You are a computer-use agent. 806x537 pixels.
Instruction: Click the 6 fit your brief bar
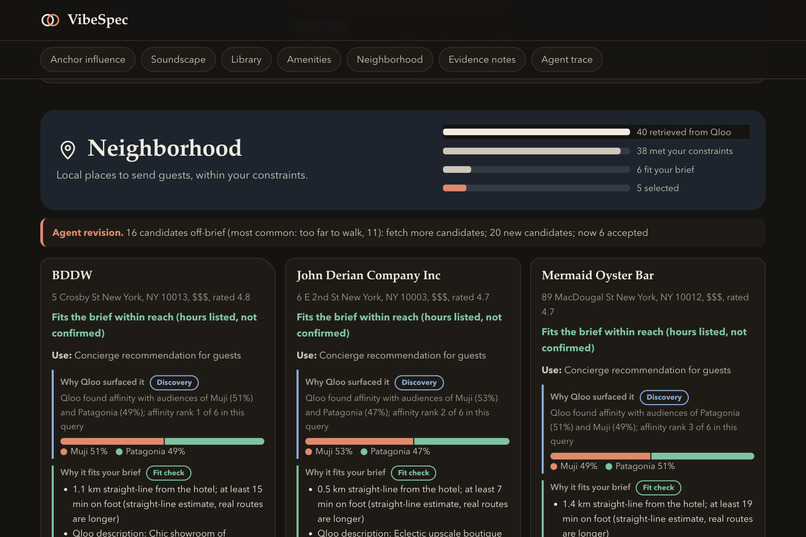[x=536, y=170]
